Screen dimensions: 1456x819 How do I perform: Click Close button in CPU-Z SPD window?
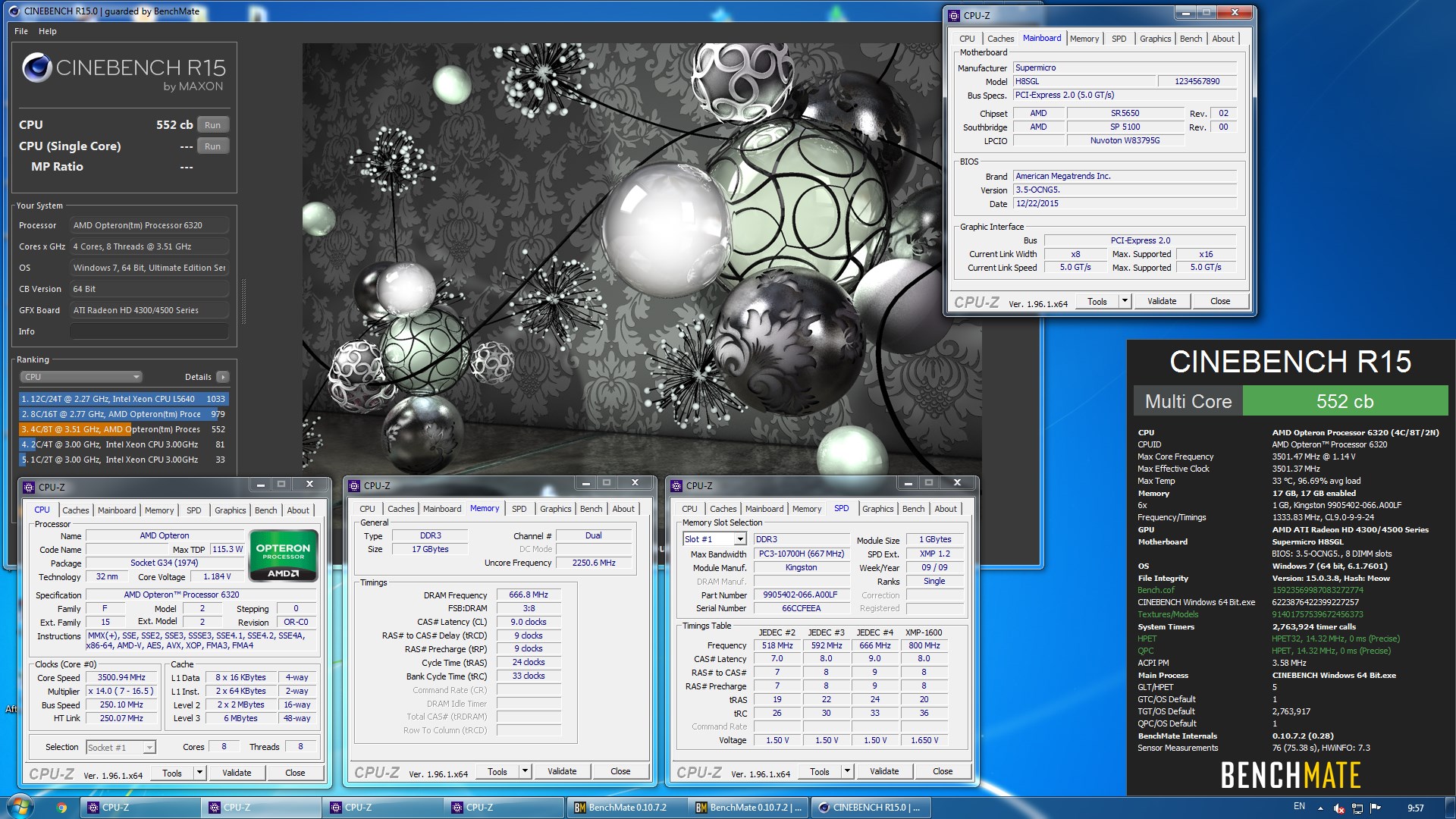943,771
